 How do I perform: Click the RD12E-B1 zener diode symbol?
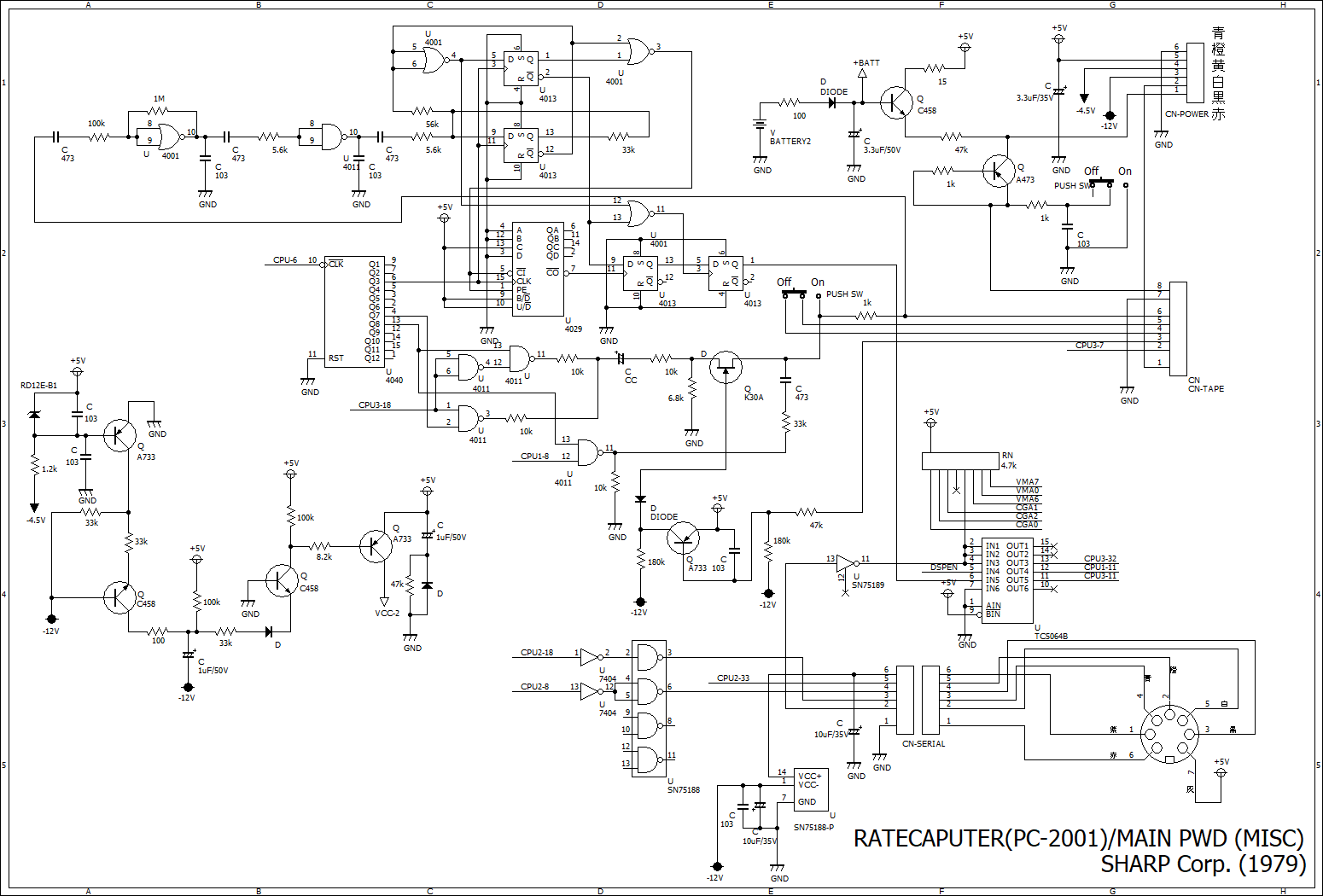[x=34, y=416]
